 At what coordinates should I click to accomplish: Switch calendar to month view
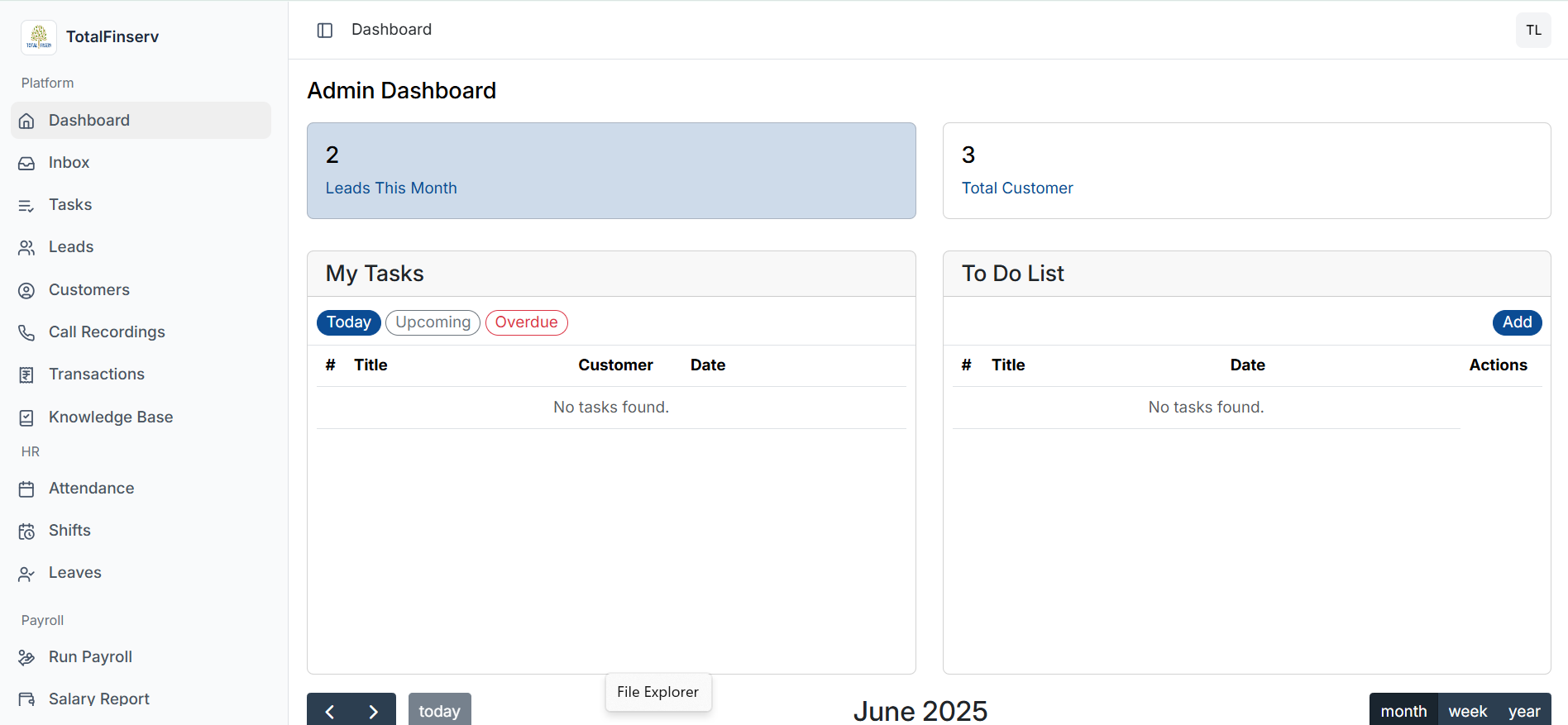[x=1403, y=711]
